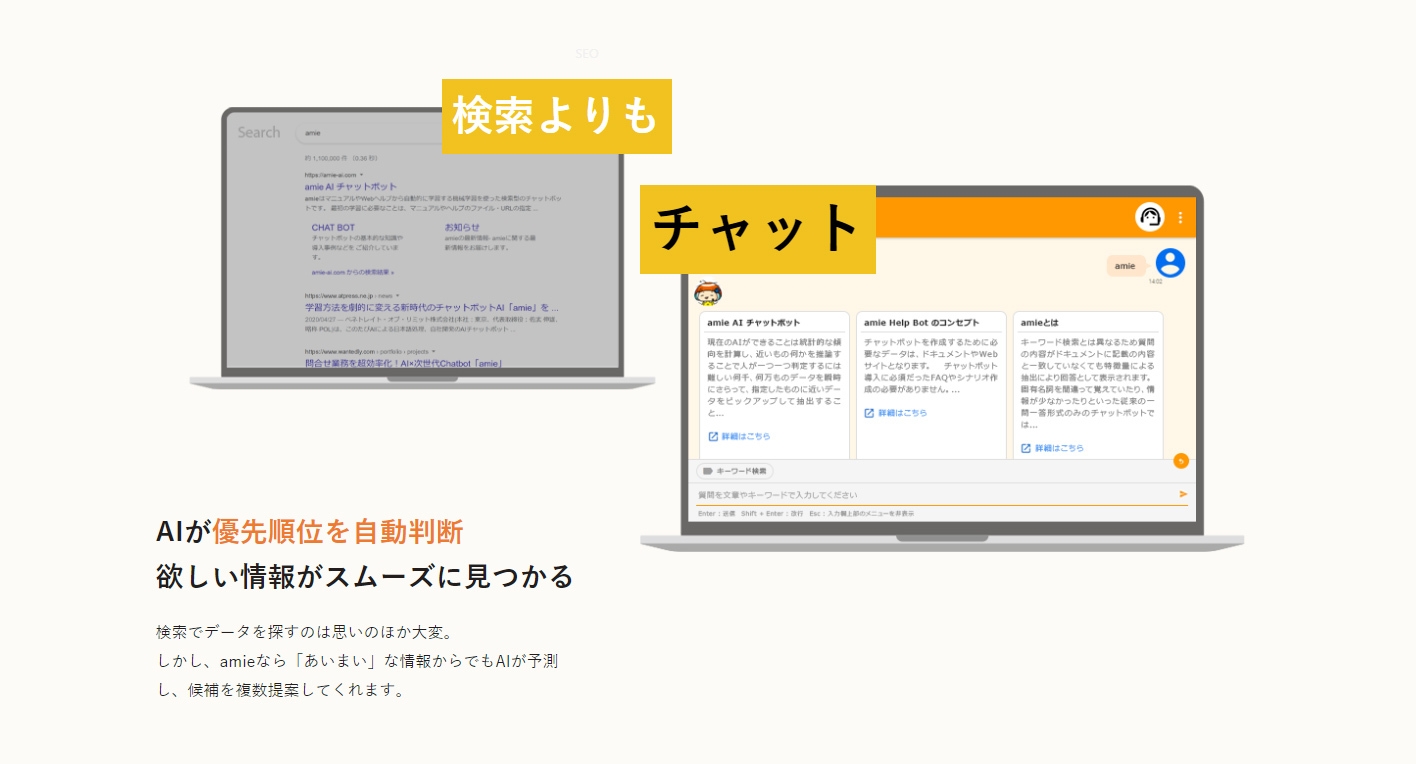
Task: Open 詳細はこちら link in amie AI チャットボット card
Action: [x=739, y=437]
